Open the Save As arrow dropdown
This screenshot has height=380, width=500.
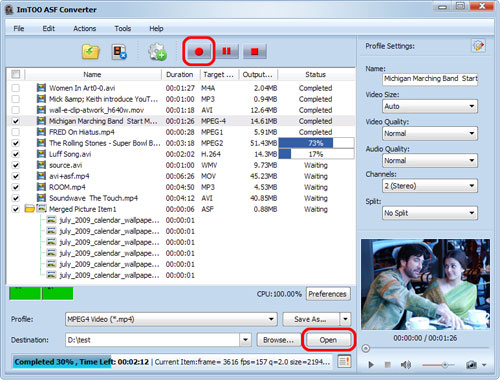coord(345,319)
